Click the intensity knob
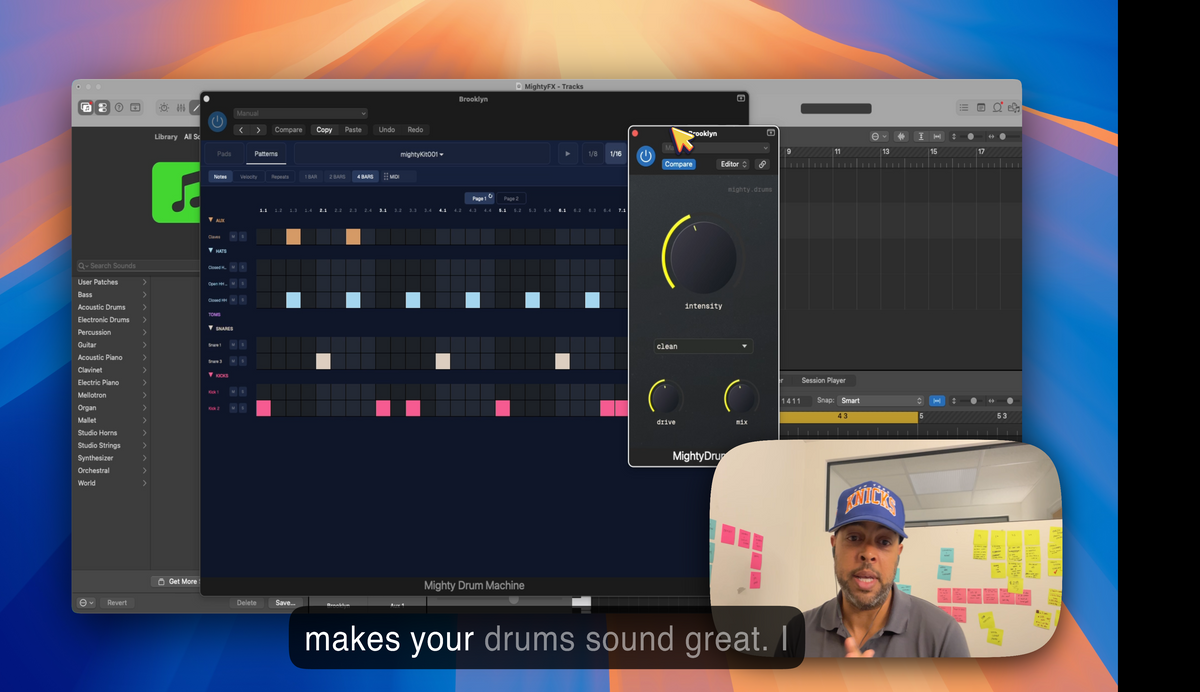 click(x=702, y=256)
